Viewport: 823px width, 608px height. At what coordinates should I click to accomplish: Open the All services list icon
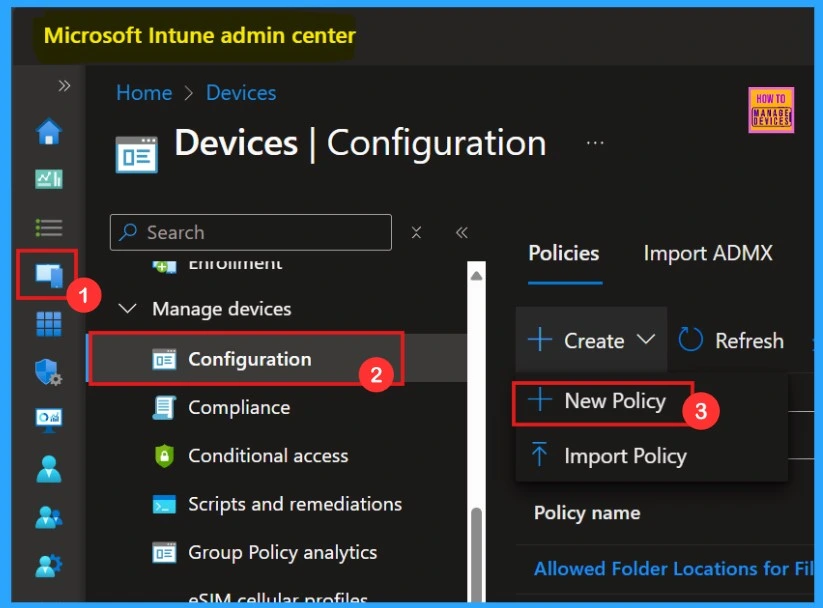pyautogui.click(x=49, y=227)
